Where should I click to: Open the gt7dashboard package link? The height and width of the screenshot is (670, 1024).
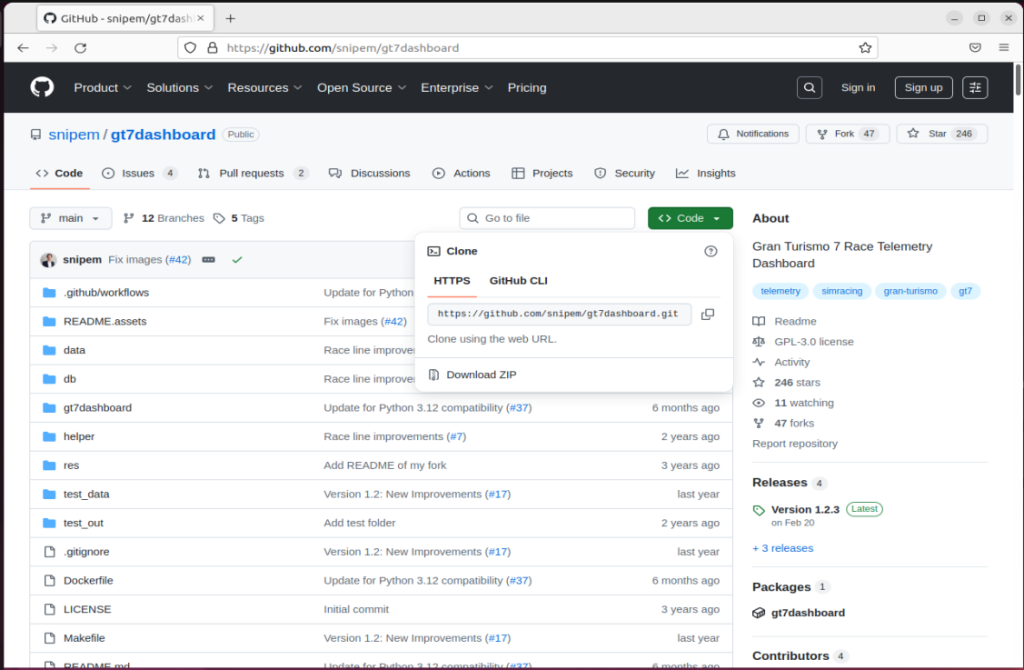coord(808,613)
